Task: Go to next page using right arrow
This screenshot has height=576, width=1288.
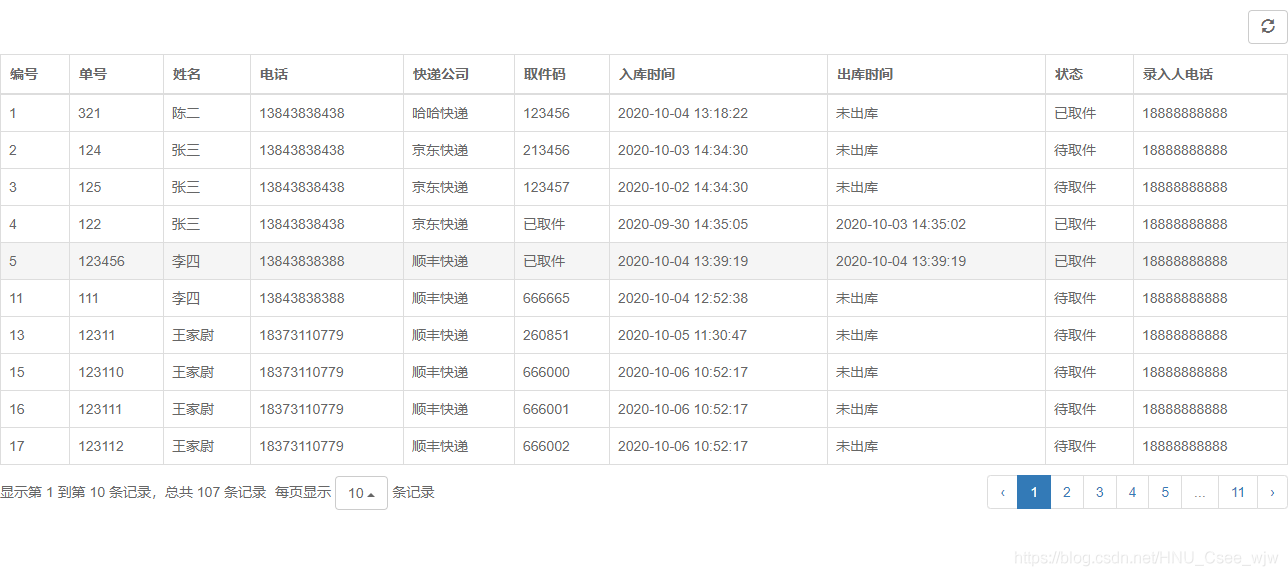Action: point(1272,492)
